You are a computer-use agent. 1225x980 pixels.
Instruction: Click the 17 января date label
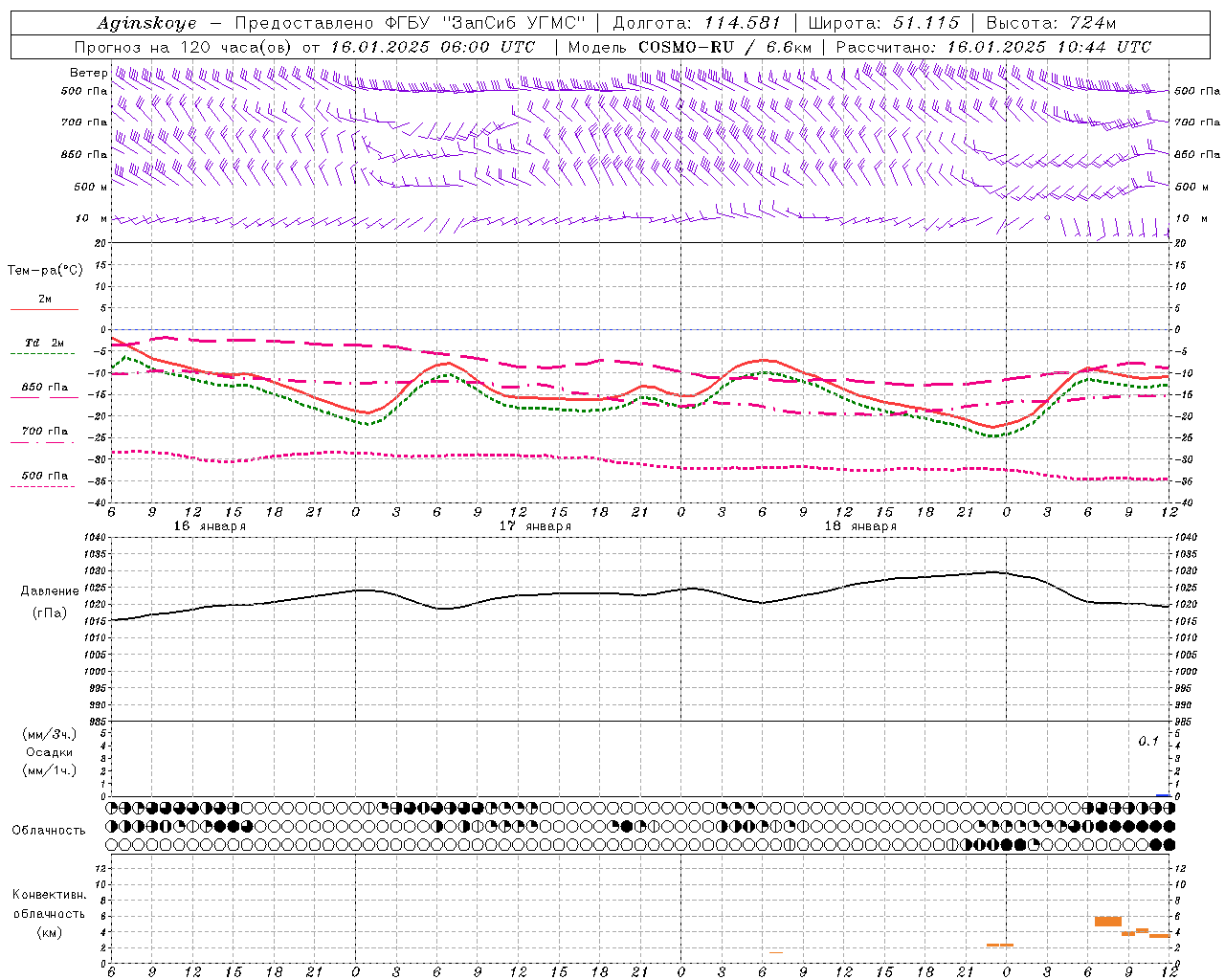pos(534,526)
